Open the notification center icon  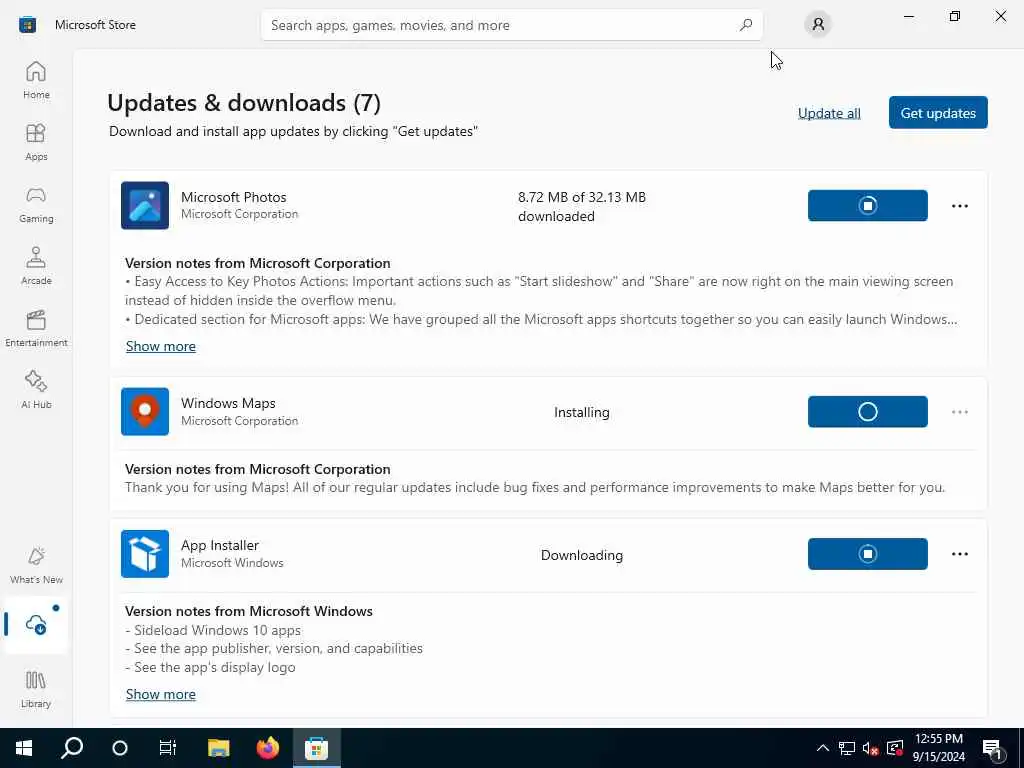point(993,748)
